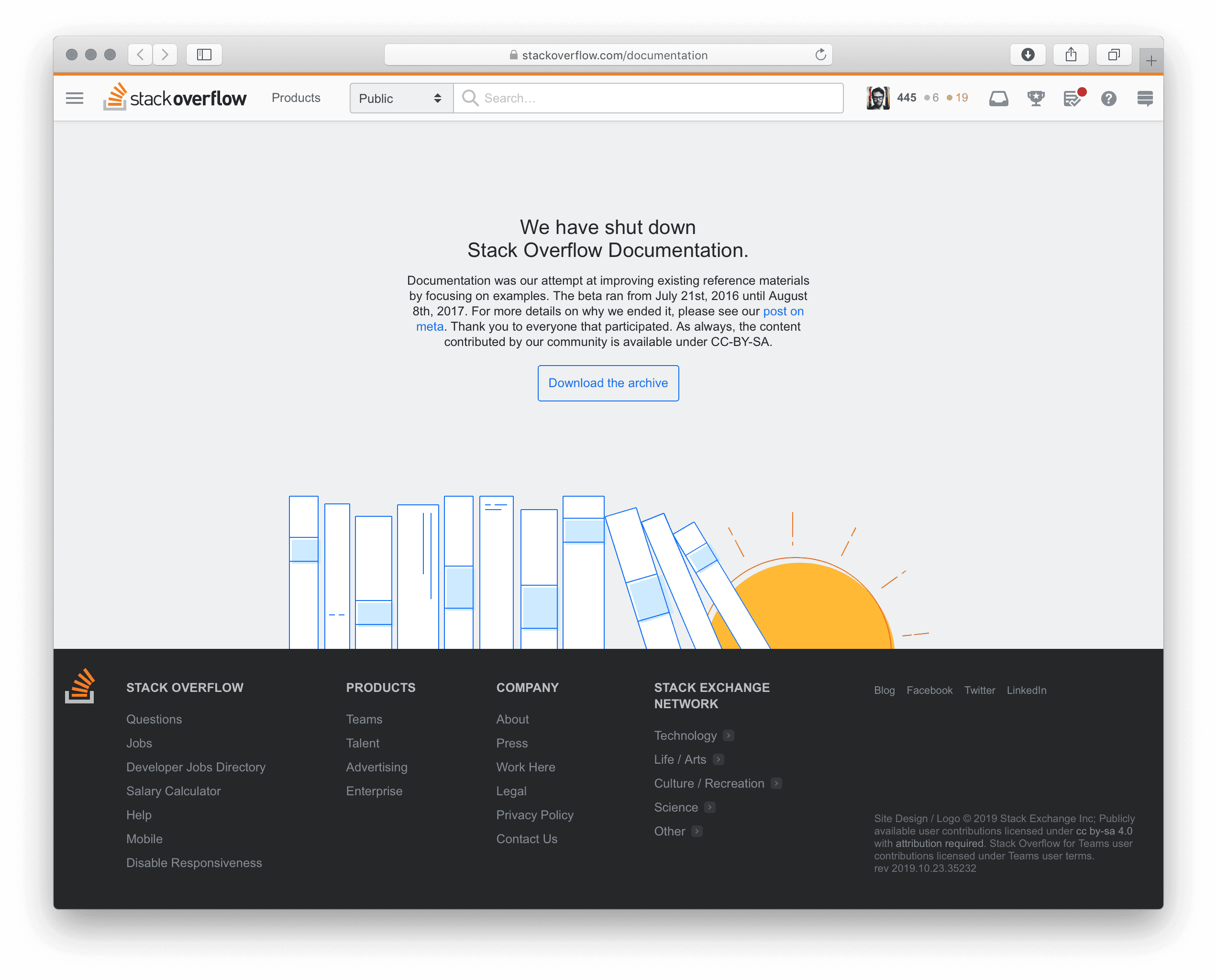Open the Products menu item
Screen dimensions: 1217x980
click(297, 98)
